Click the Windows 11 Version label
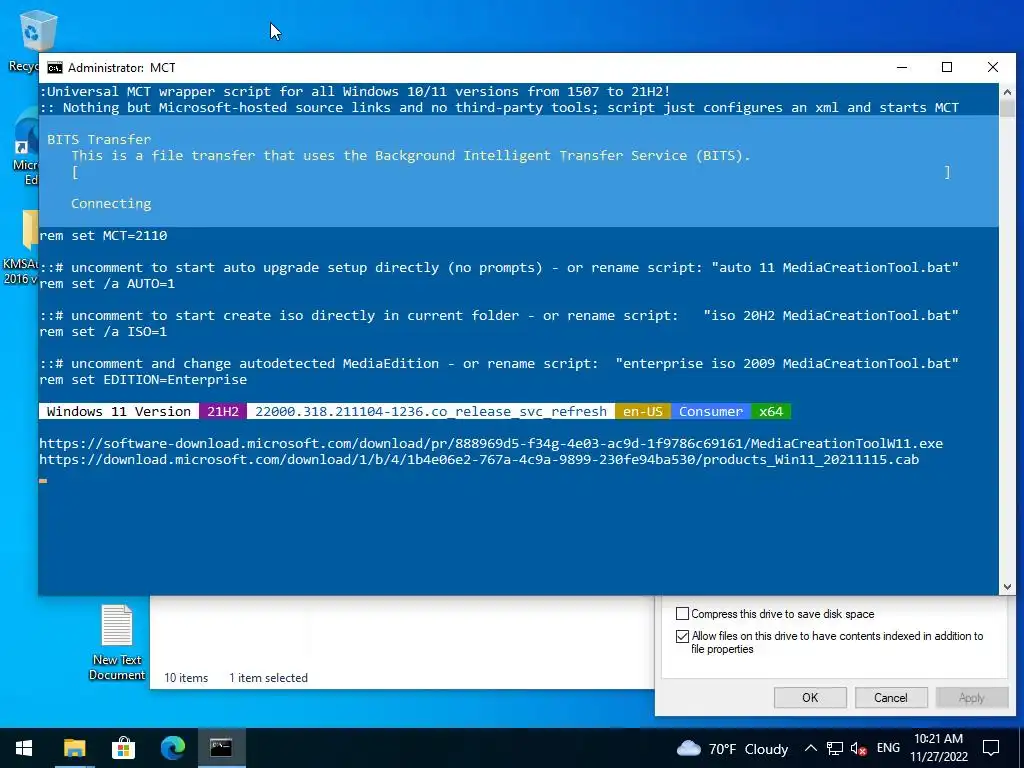 pyautogui.click(x=119, y=411)
